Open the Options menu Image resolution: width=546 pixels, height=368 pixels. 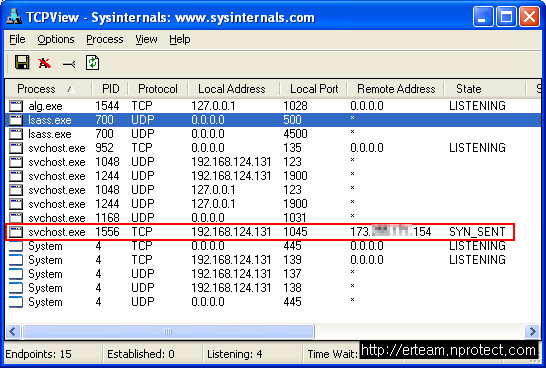(x=56, y=39)
